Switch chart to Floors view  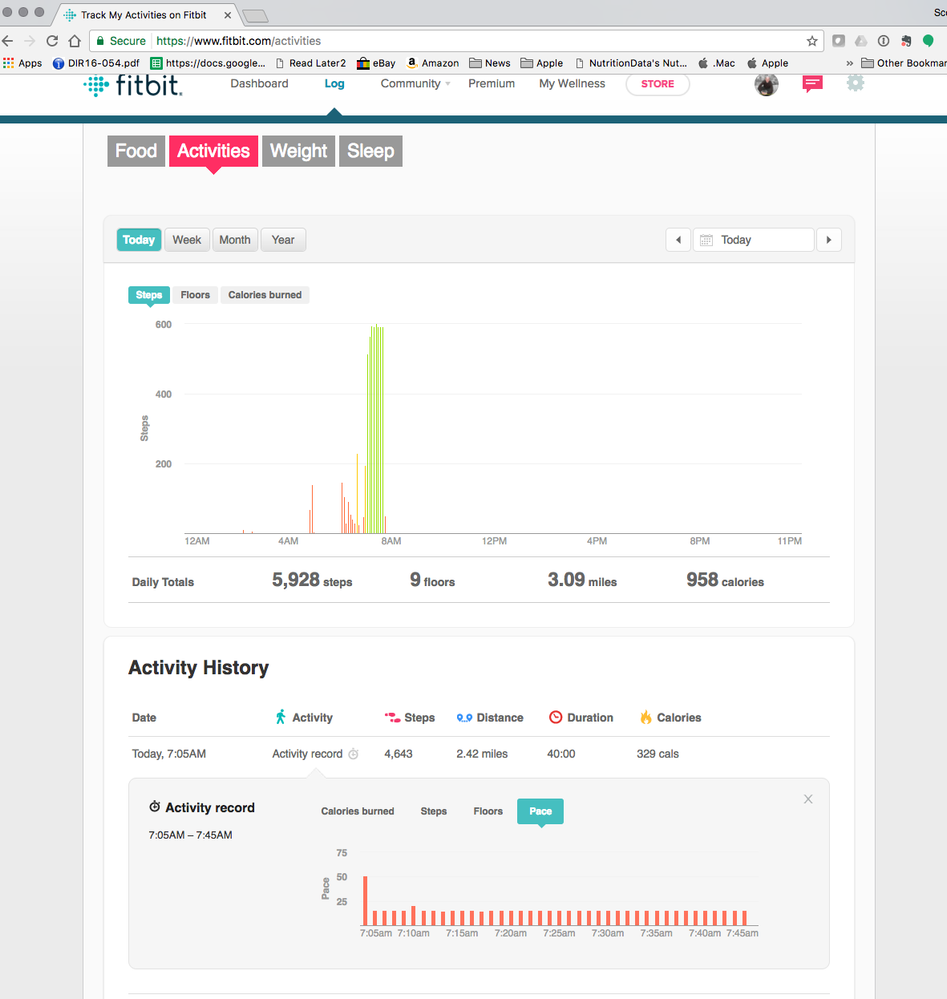[x=195, y=295]
